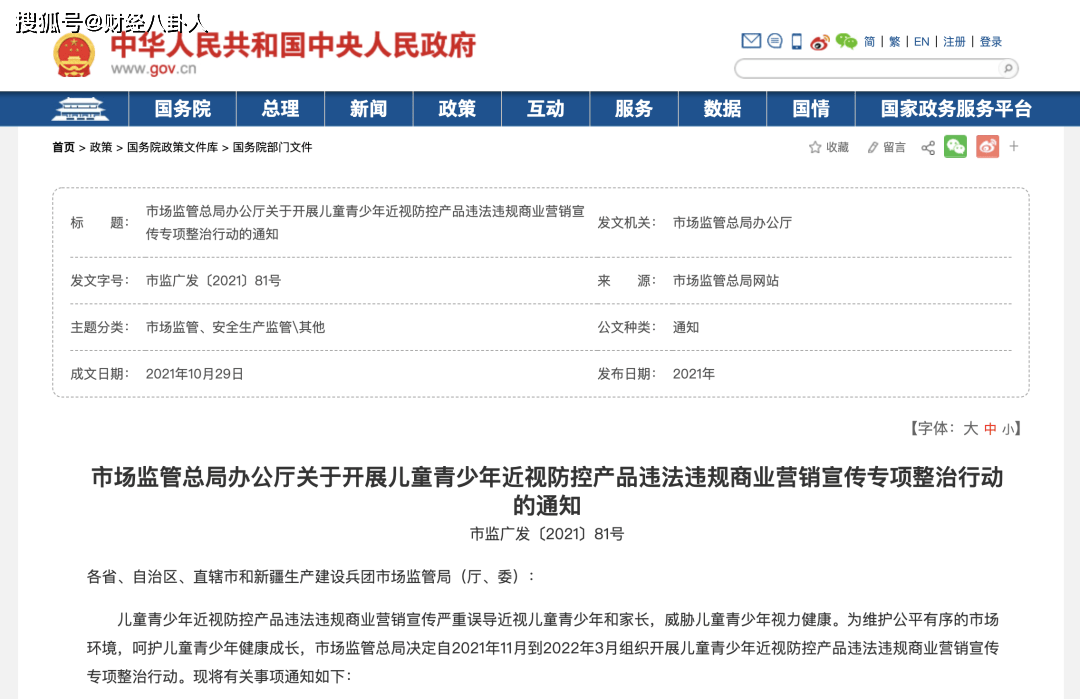This screenshot has width=1080, height=699.
Task: Click the magnifier search icon
Action: click(1007, 69)
